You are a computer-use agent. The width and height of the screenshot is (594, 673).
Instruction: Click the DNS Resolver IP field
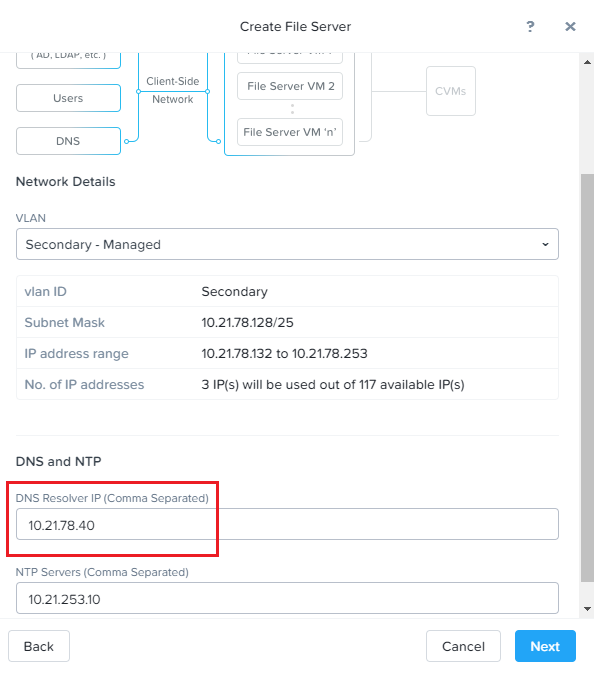click(287, 524)
